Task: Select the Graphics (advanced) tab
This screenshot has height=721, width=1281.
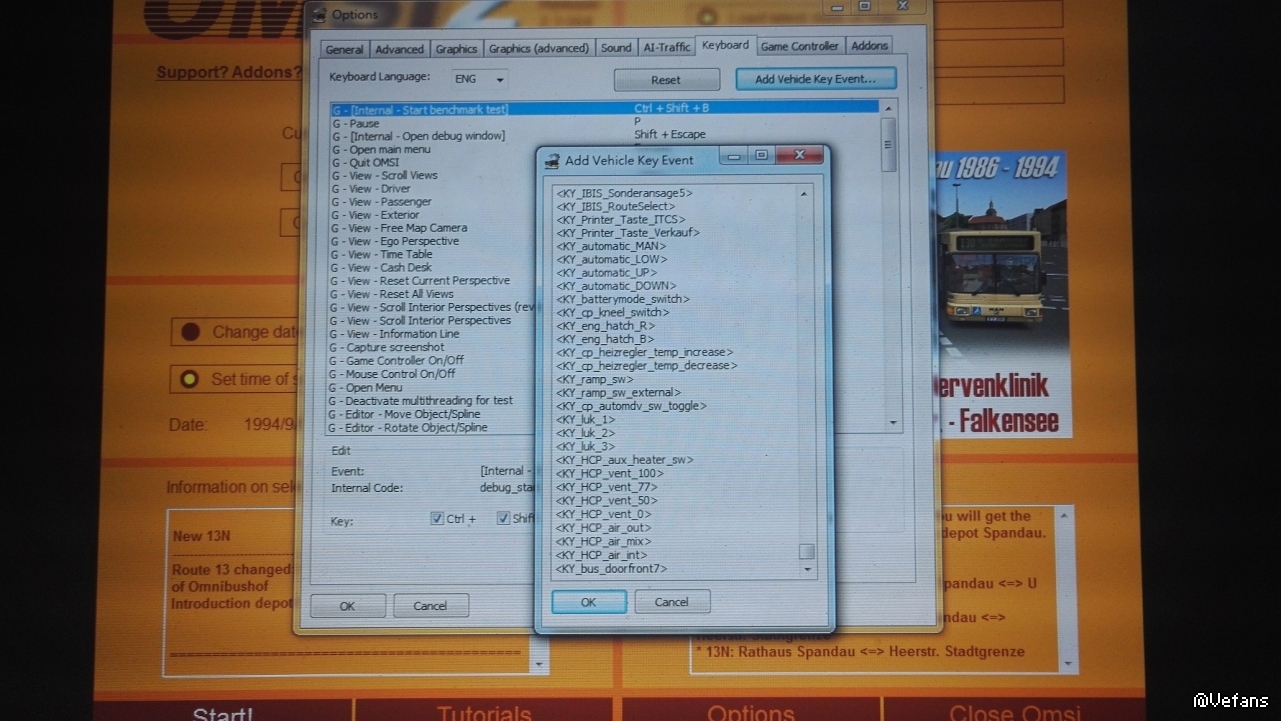Action: 539,48
